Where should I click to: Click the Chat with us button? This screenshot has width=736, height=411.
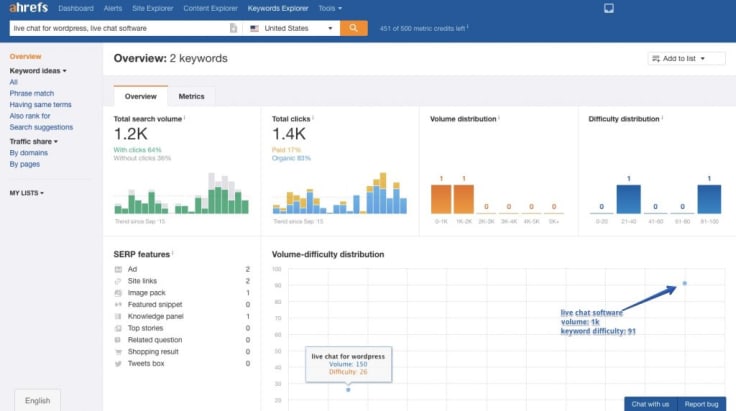pyautogui.click(x=650, y=404)
